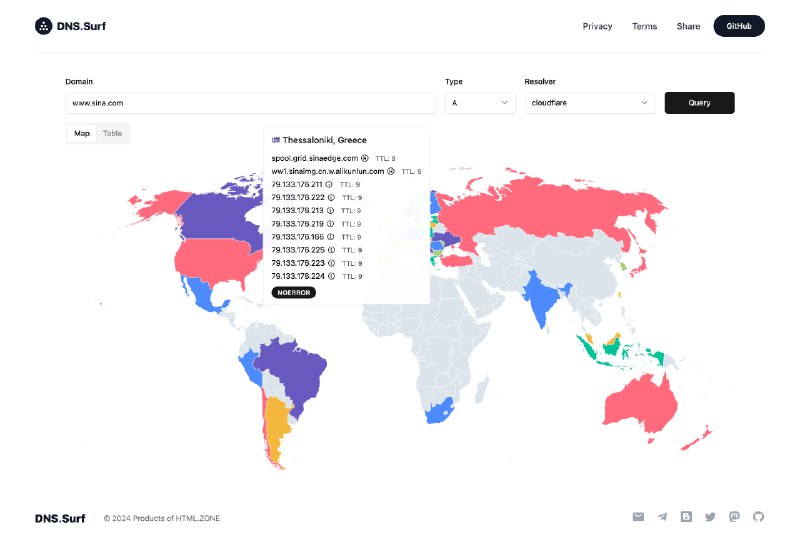Expand the record Type dropdown showing A
Image resolution: width=800 pixels, height=544 pixels.
(480, 103)
